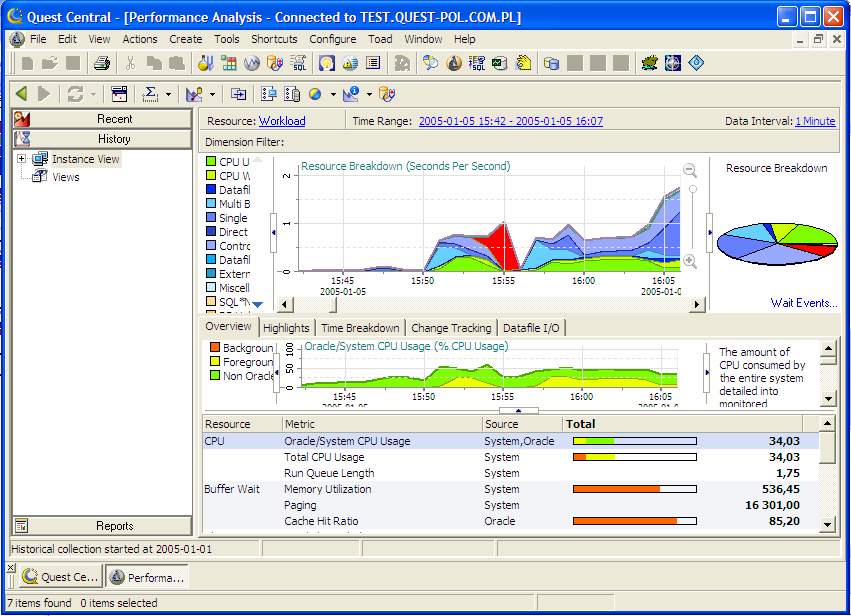Expand the Instance View tree node
Viewport: 851px width, 616px height.
click(21, 159)
